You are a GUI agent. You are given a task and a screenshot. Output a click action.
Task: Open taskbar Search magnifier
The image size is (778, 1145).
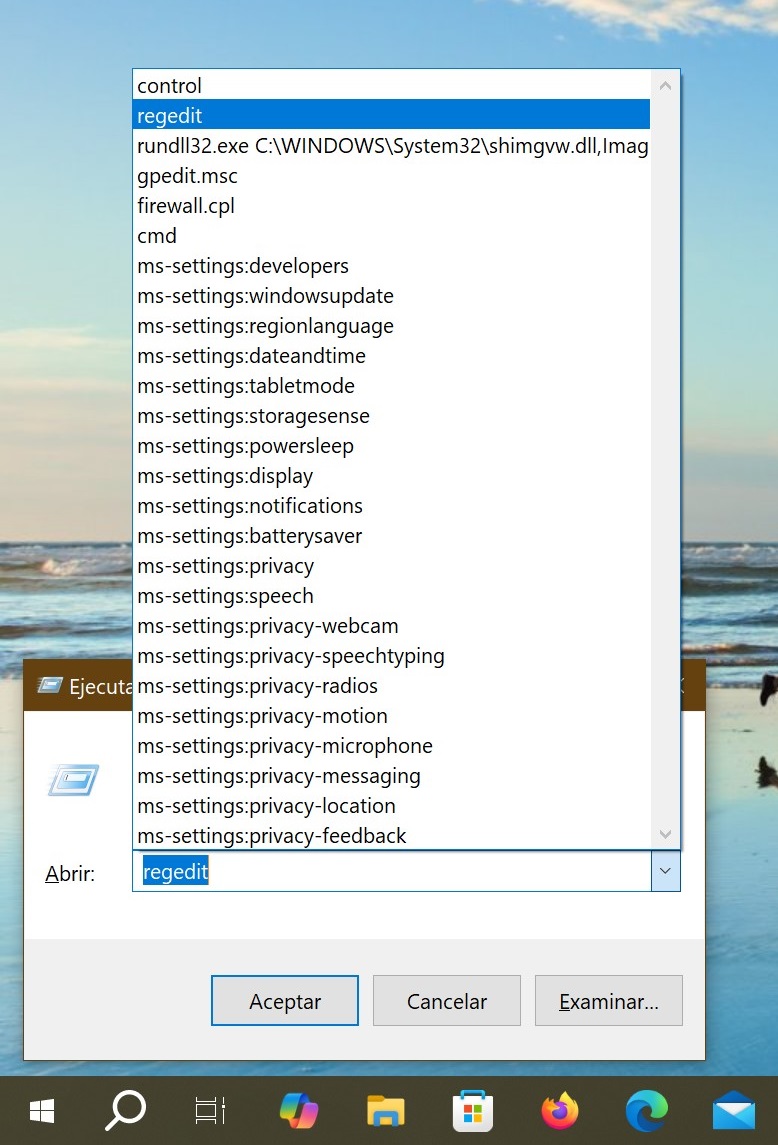pyautogui.click(x=126, y=1111)
